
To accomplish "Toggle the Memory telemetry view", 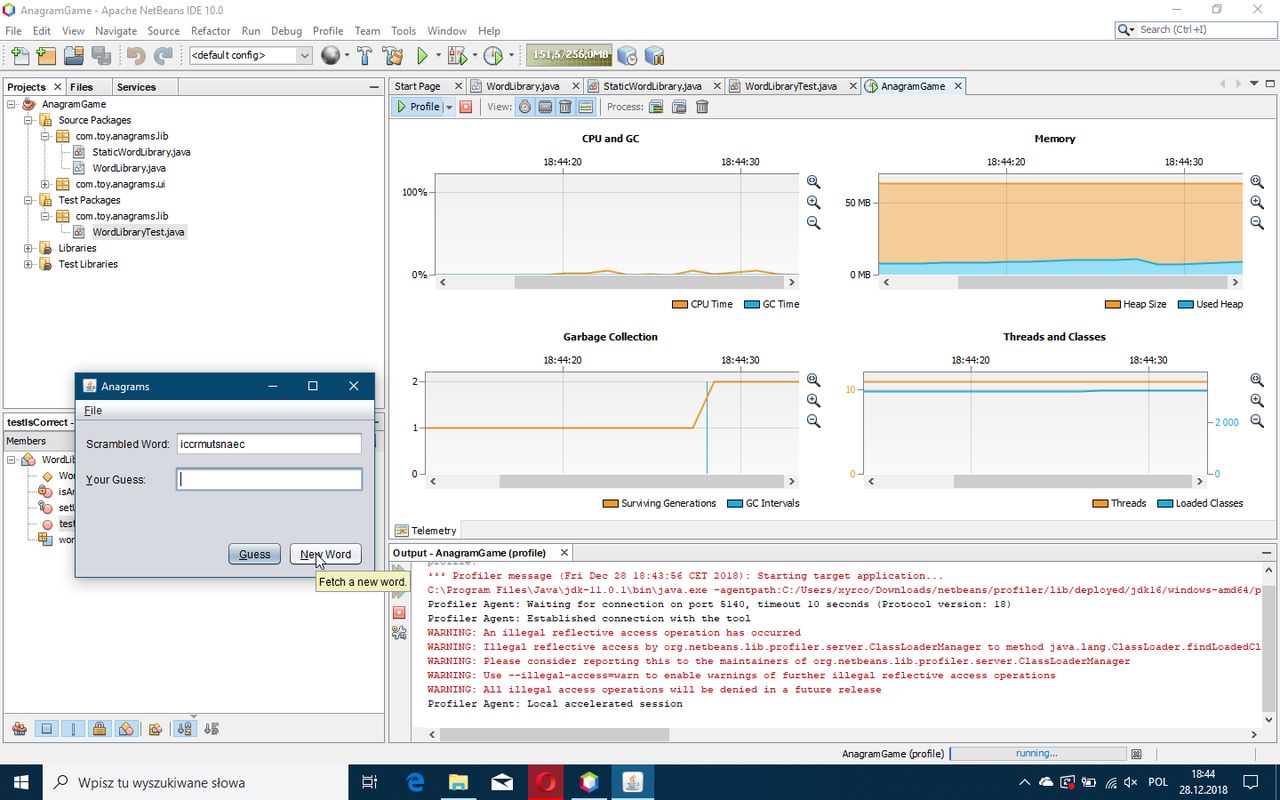I will coord(545,106).
